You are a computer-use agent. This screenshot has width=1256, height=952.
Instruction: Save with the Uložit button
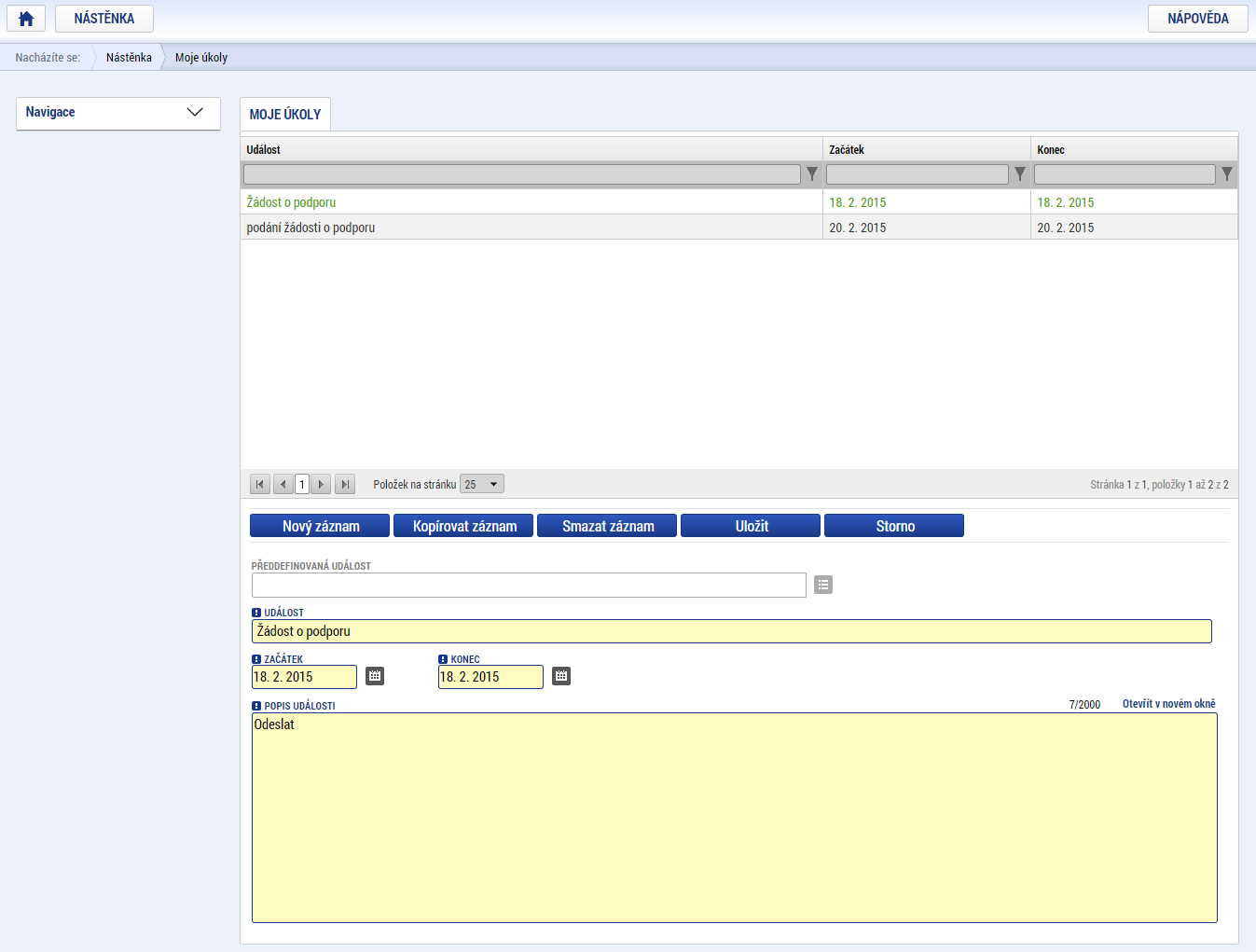coord(752,526)
